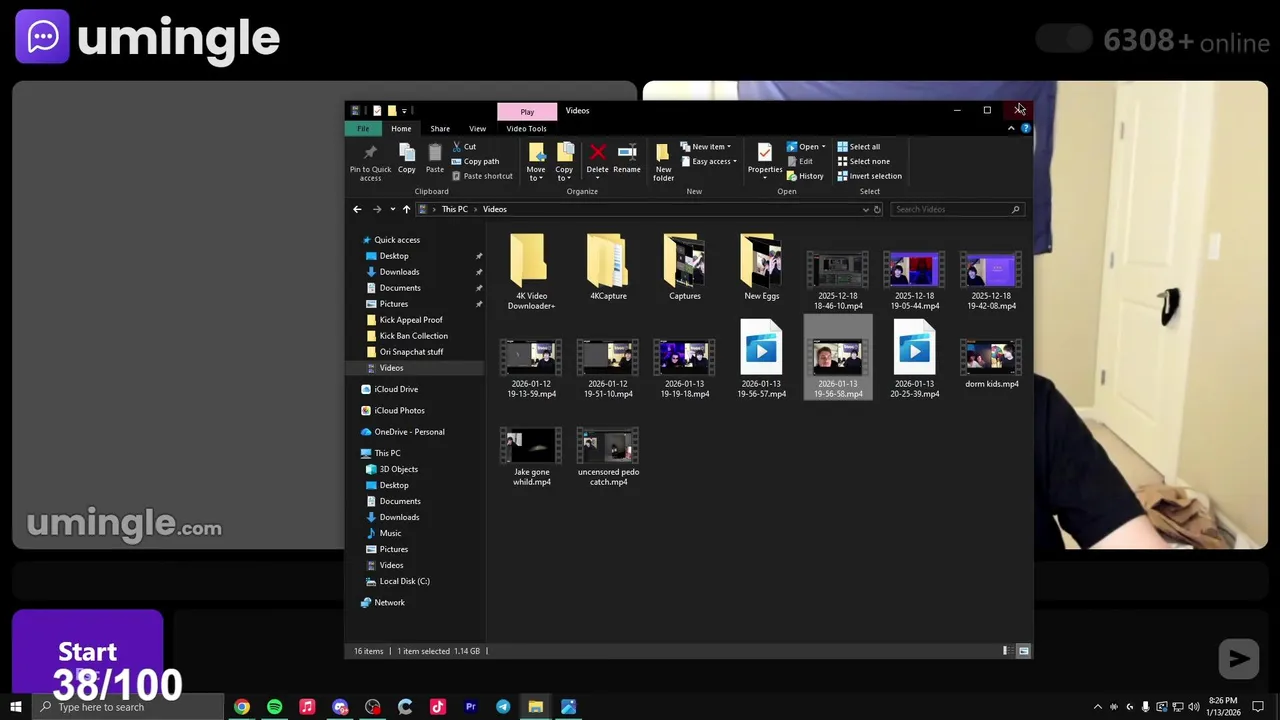Open the Easy access dropdown

coord(708,161)
